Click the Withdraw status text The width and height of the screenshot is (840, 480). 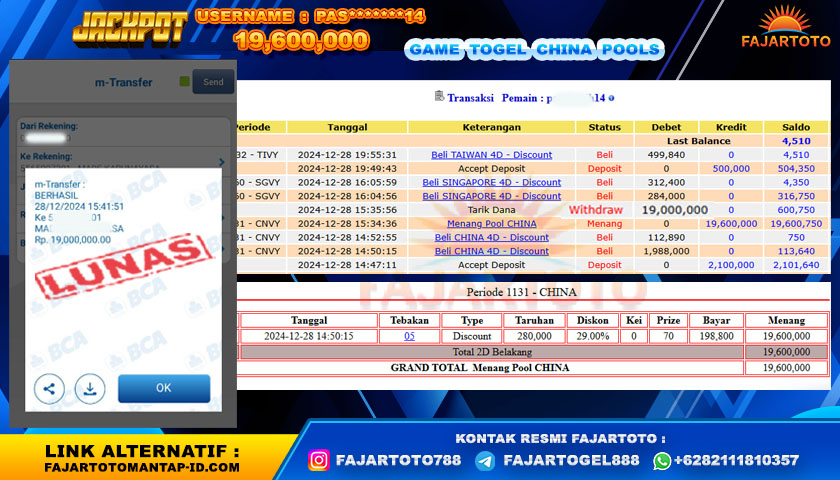pos(596,210)
